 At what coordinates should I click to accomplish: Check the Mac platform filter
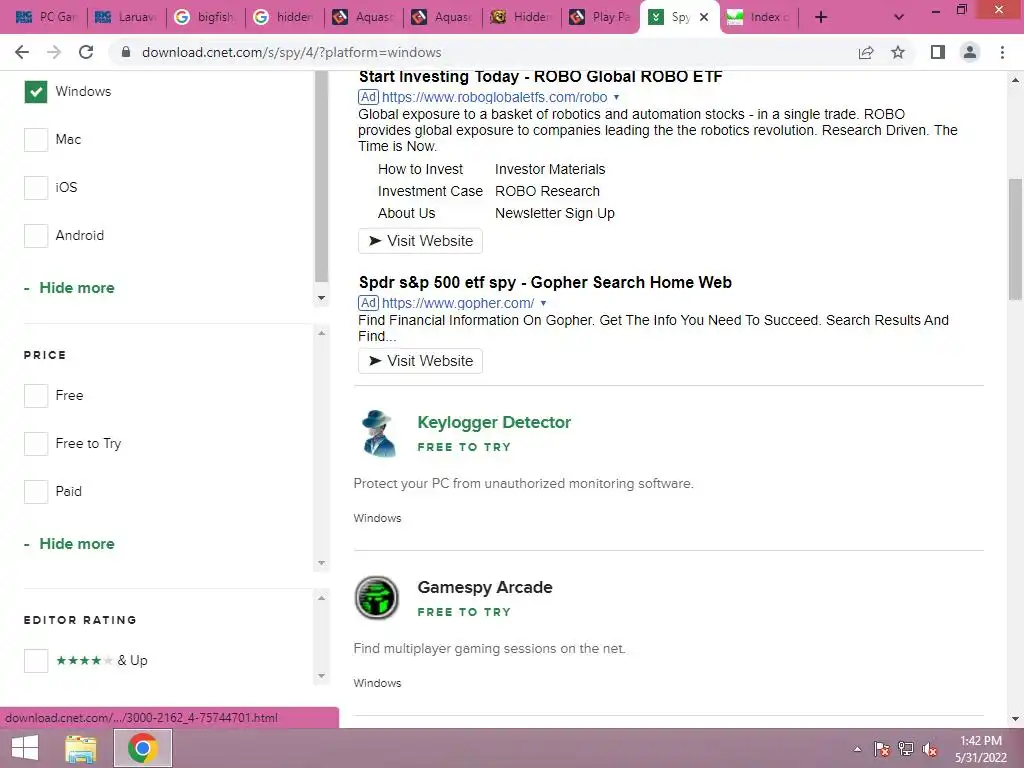pyautogui.click(x=36, y=139)
